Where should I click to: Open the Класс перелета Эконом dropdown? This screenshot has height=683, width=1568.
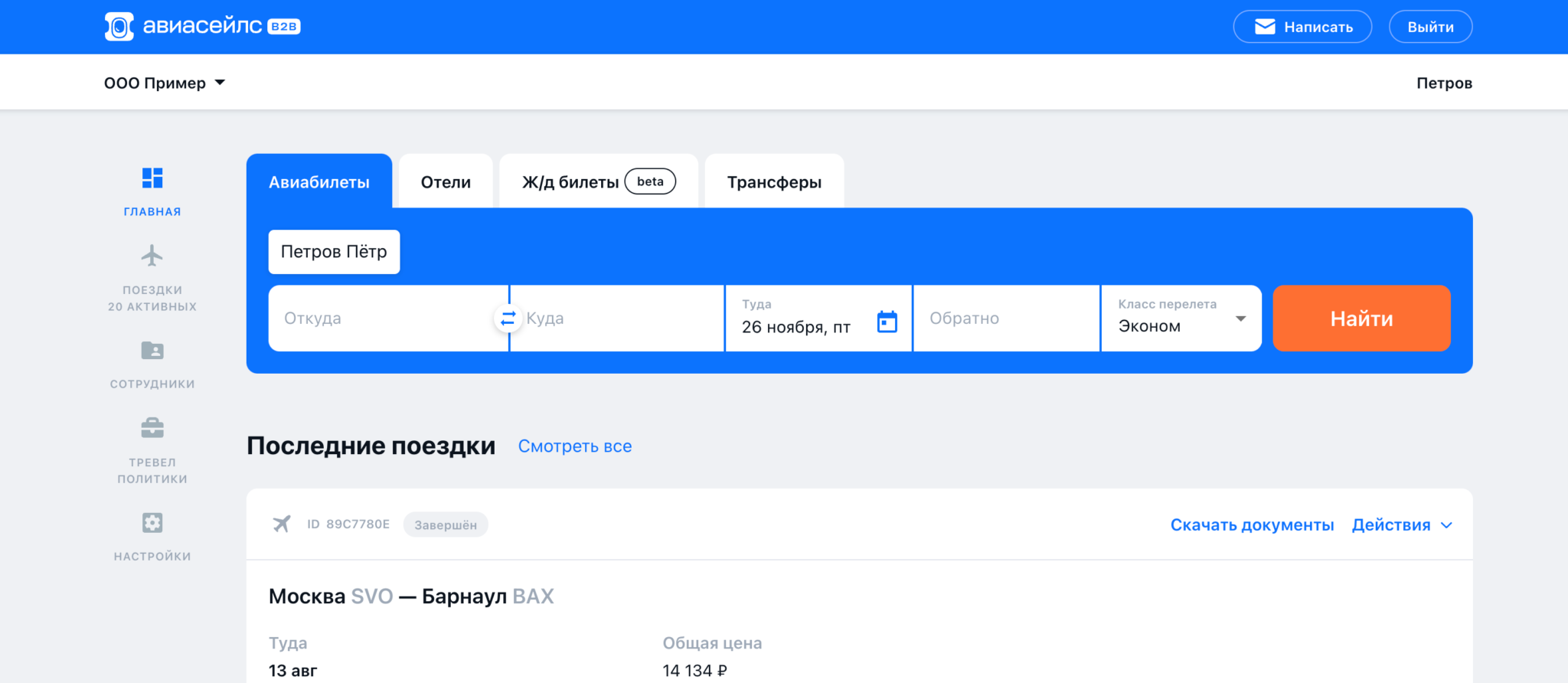[x=1181, y=319]
